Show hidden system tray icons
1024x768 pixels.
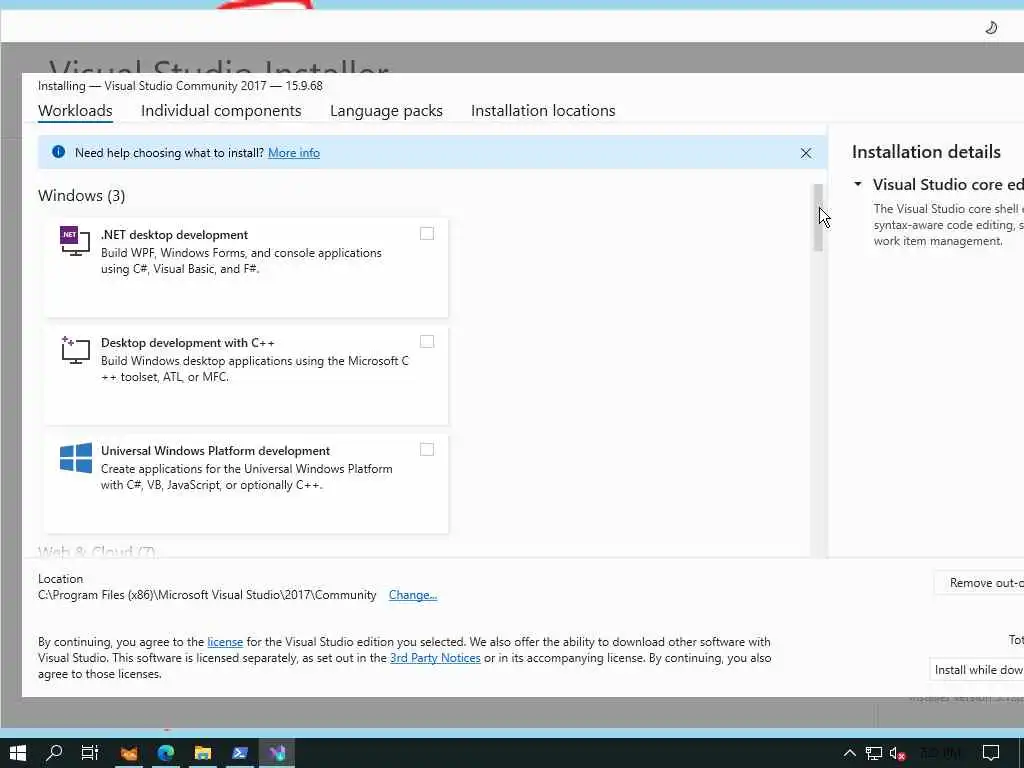850,753
